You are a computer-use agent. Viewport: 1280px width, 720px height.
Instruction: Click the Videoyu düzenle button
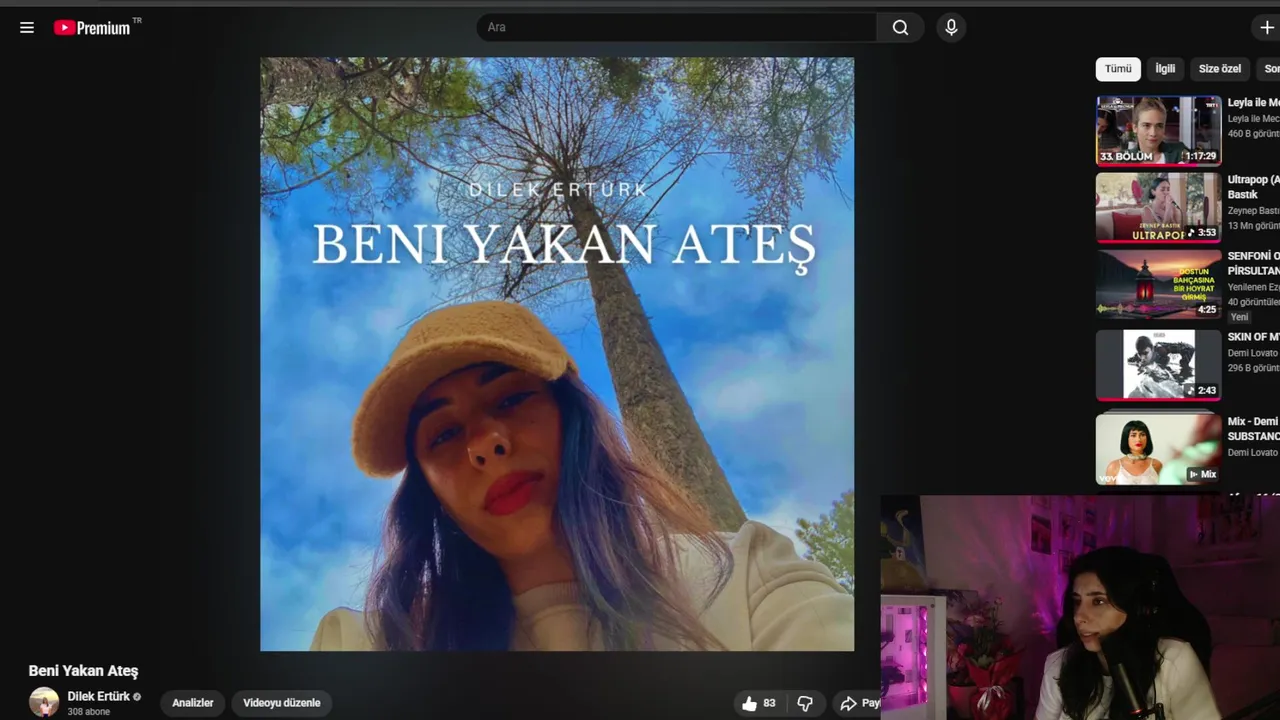click(x=282, y=703)
